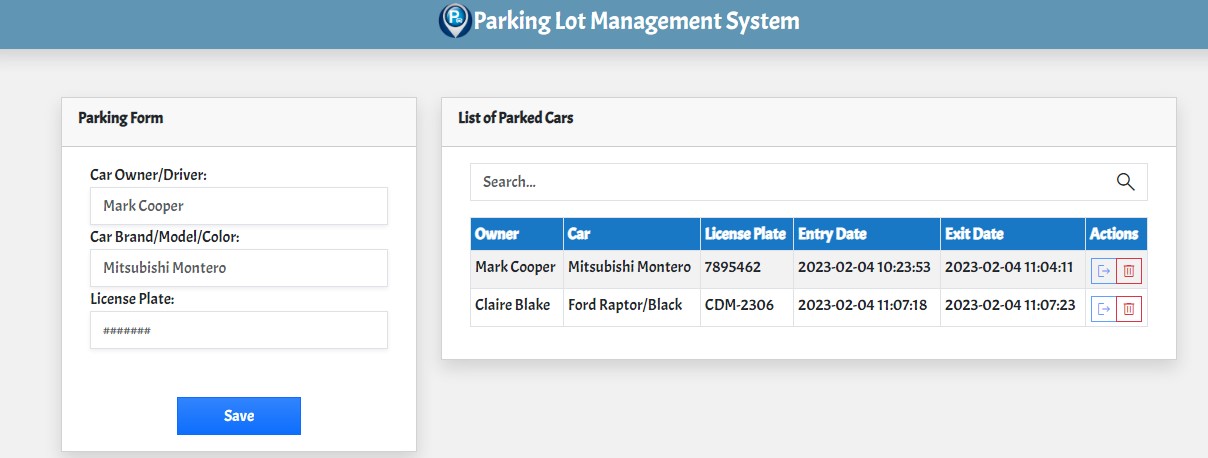The width and height of the screenshot is (1208, 458).
Task: Select the License Plate input field
Action: coord(239,330)
